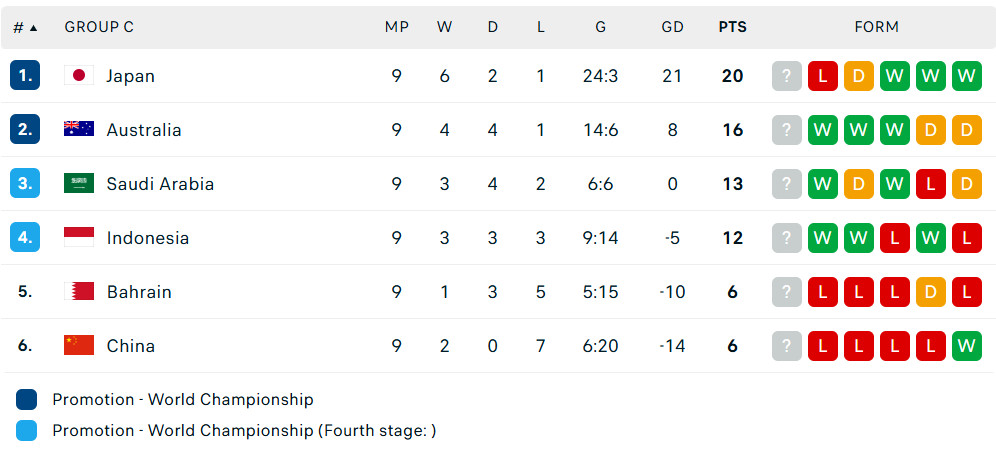This screenshot has height=460, width=996.
Task: Click Japan's gray question mark form icon
Action: tap(787, 76)
